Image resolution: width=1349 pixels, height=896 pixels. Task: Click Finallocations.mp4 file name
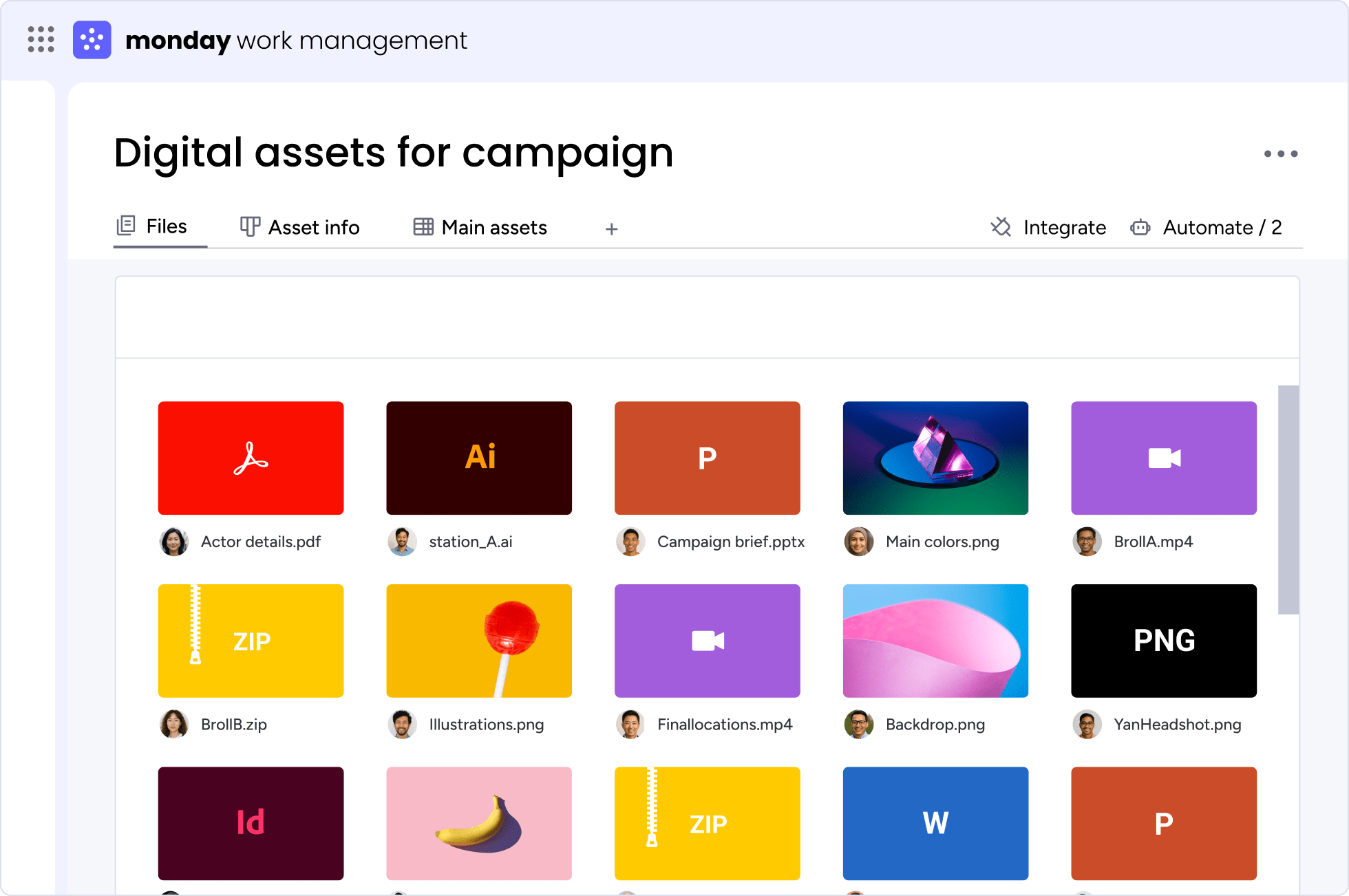[725, 724]
